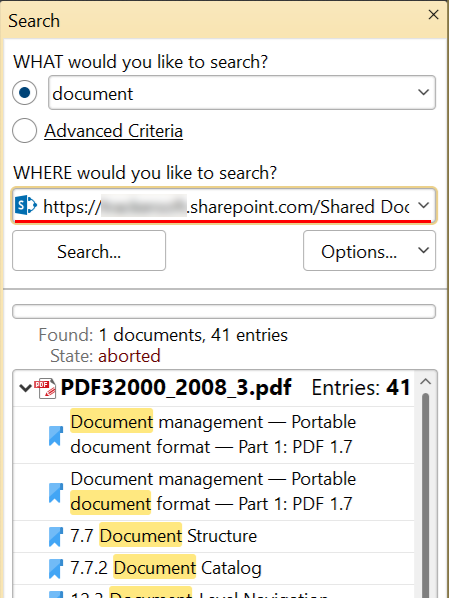
Task: Close the Search panel
Action: (433, 15)
